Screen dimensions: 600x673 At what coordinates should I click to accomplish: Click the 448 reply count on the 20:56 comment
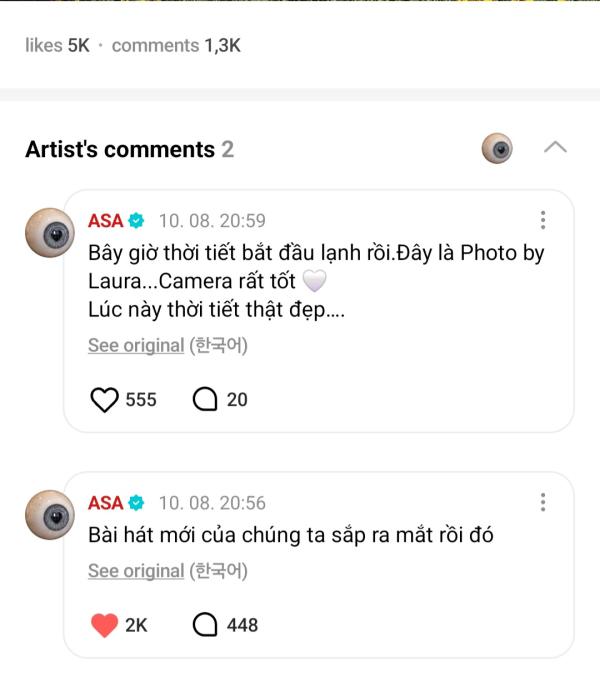[x=241, y=625]
